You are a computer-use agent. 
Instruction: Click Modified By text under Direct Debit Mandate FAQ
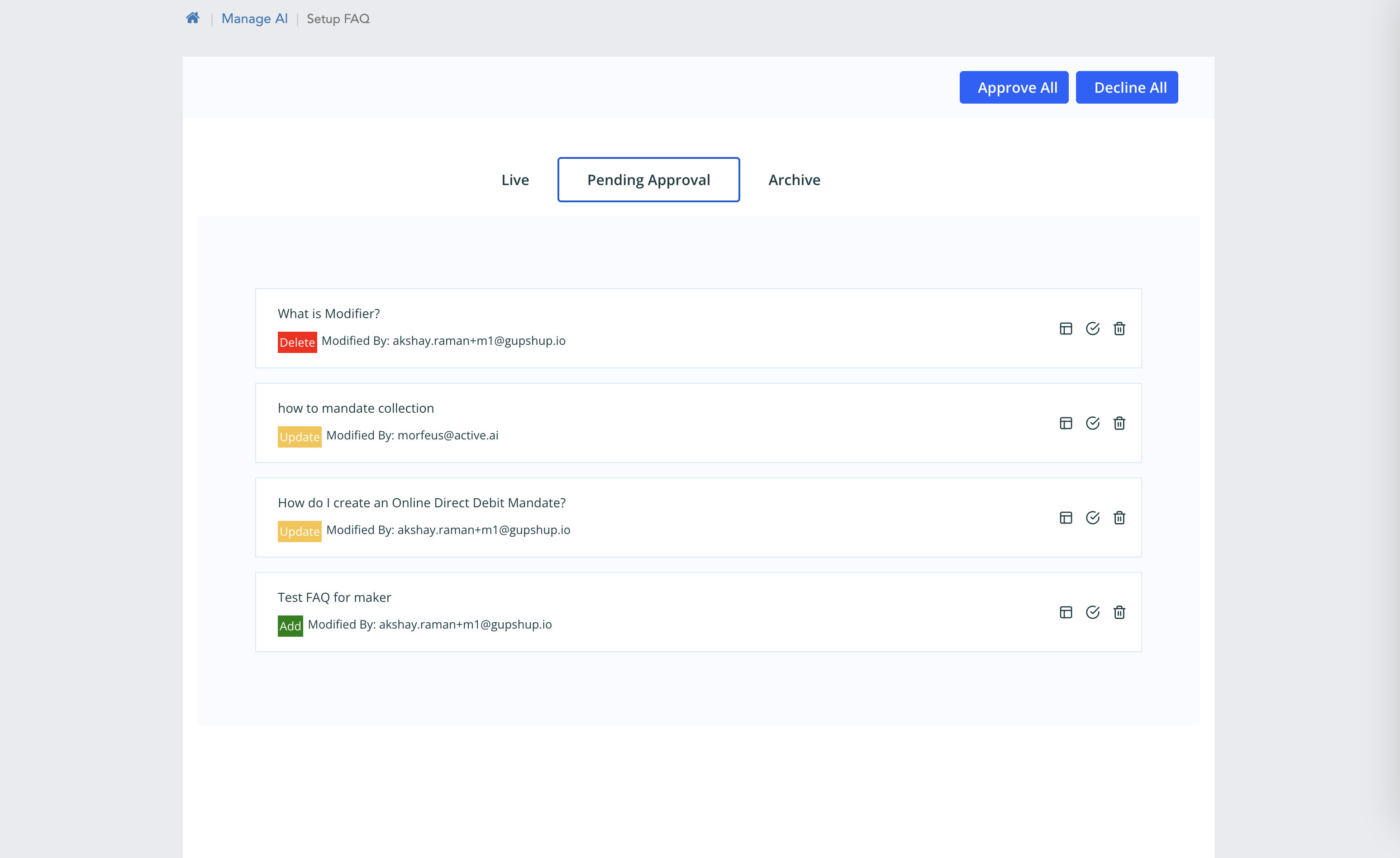pyautogui.click(x=448, y=529)
